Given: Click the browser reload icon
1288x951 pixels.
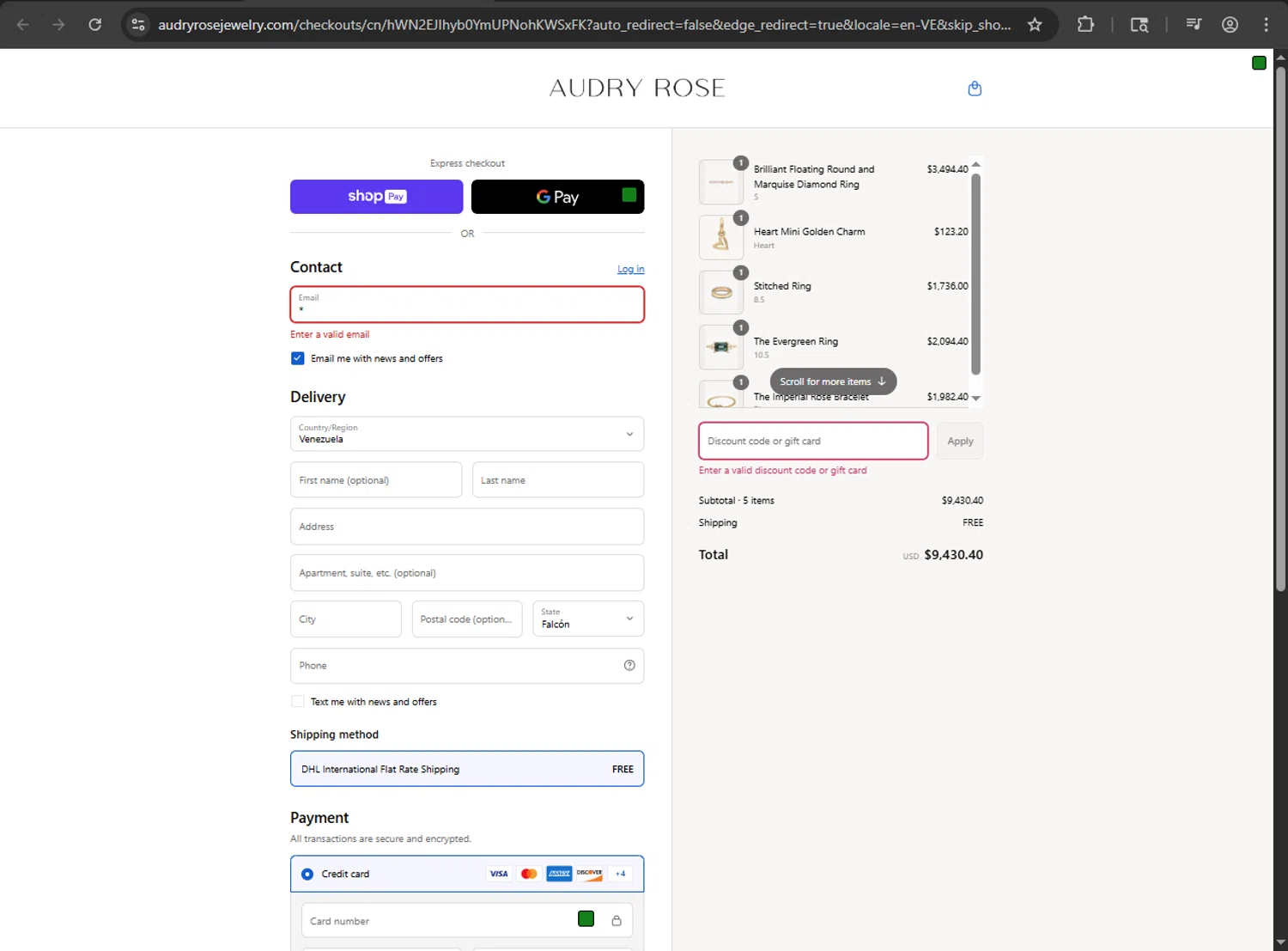Looking at the screenshot, I should tap(95, 24).
